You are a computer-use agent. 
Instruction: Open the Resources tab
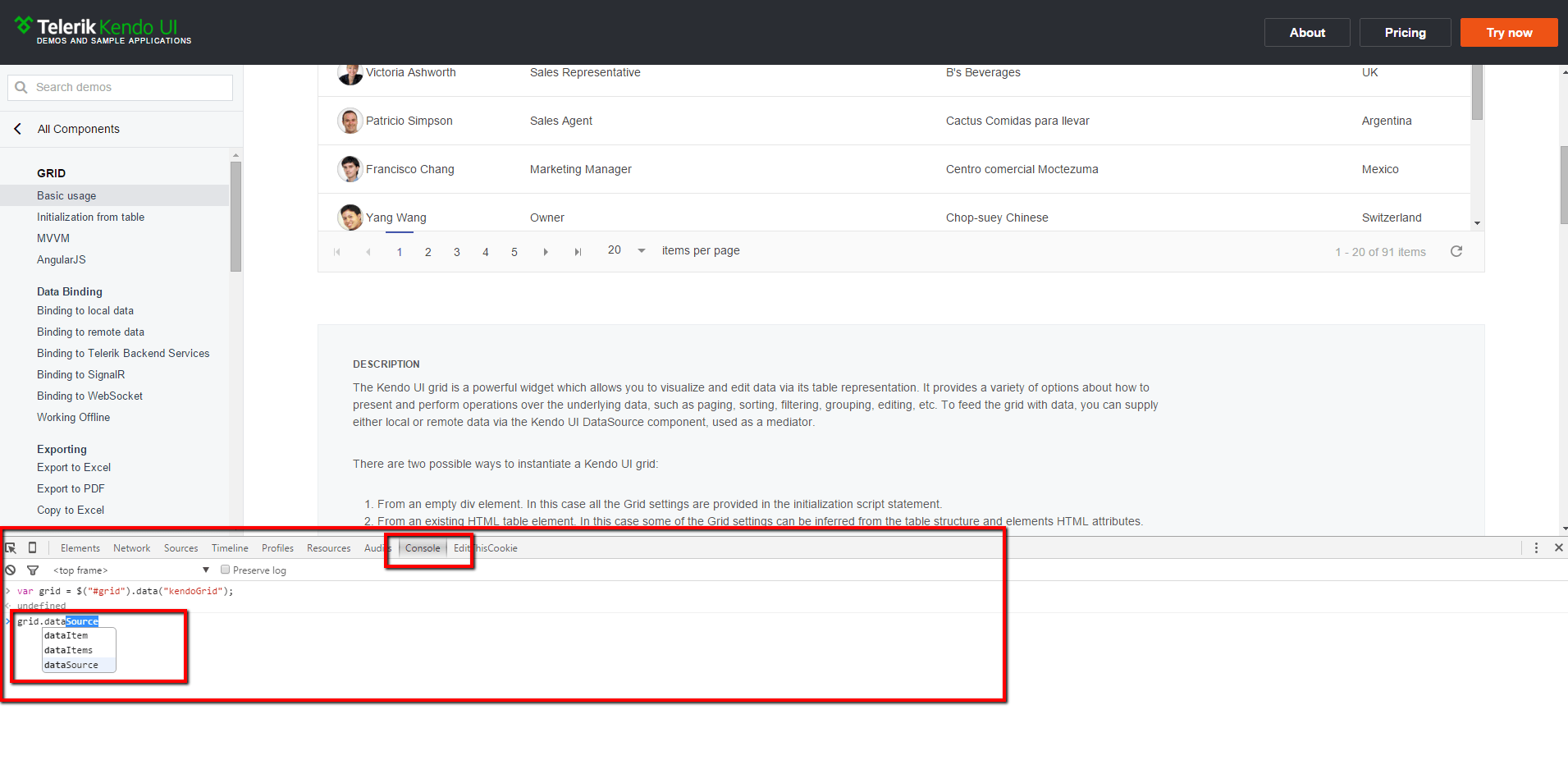[329, 548]
